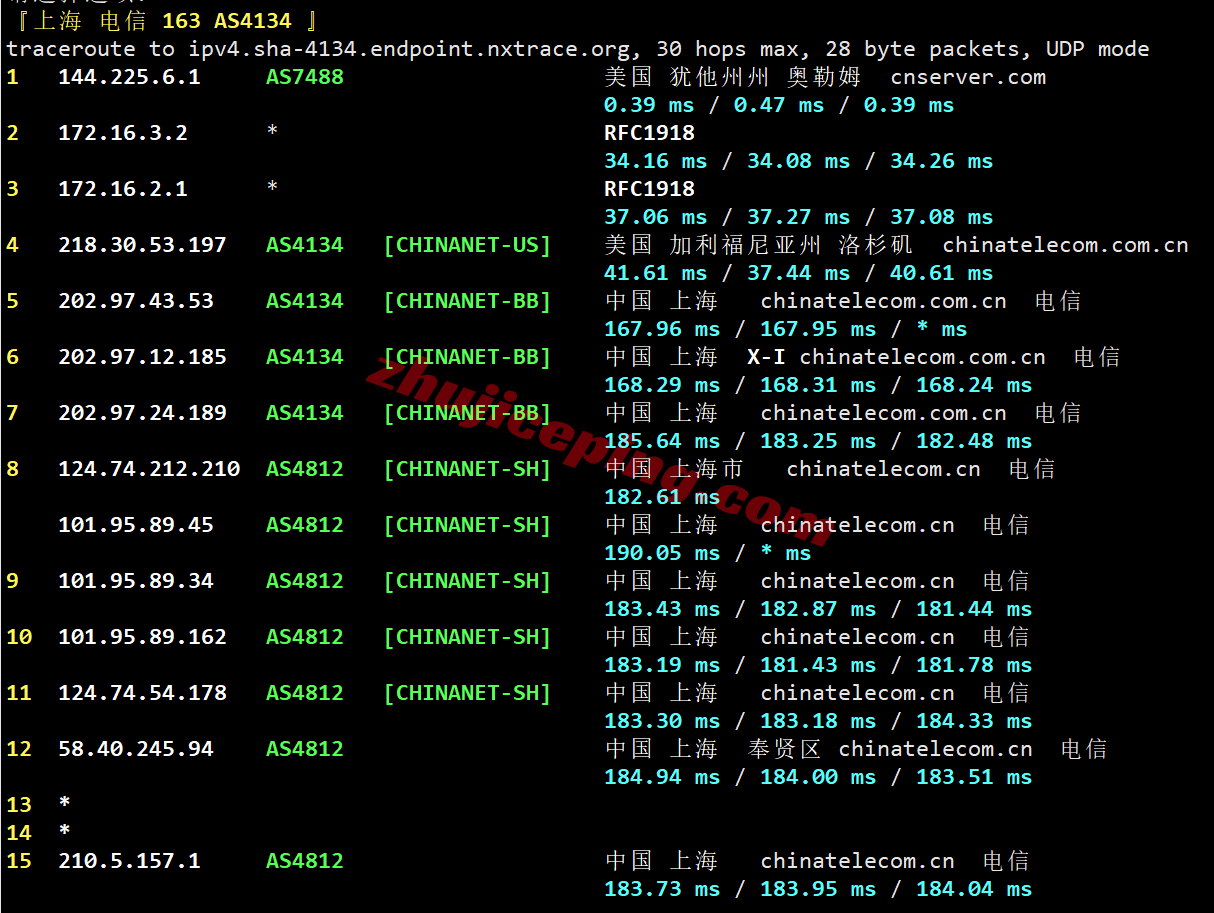This screenshot has width=1214, height=913.
Task: Click IP address 124.74.54.178
Action: coord(142,693)
